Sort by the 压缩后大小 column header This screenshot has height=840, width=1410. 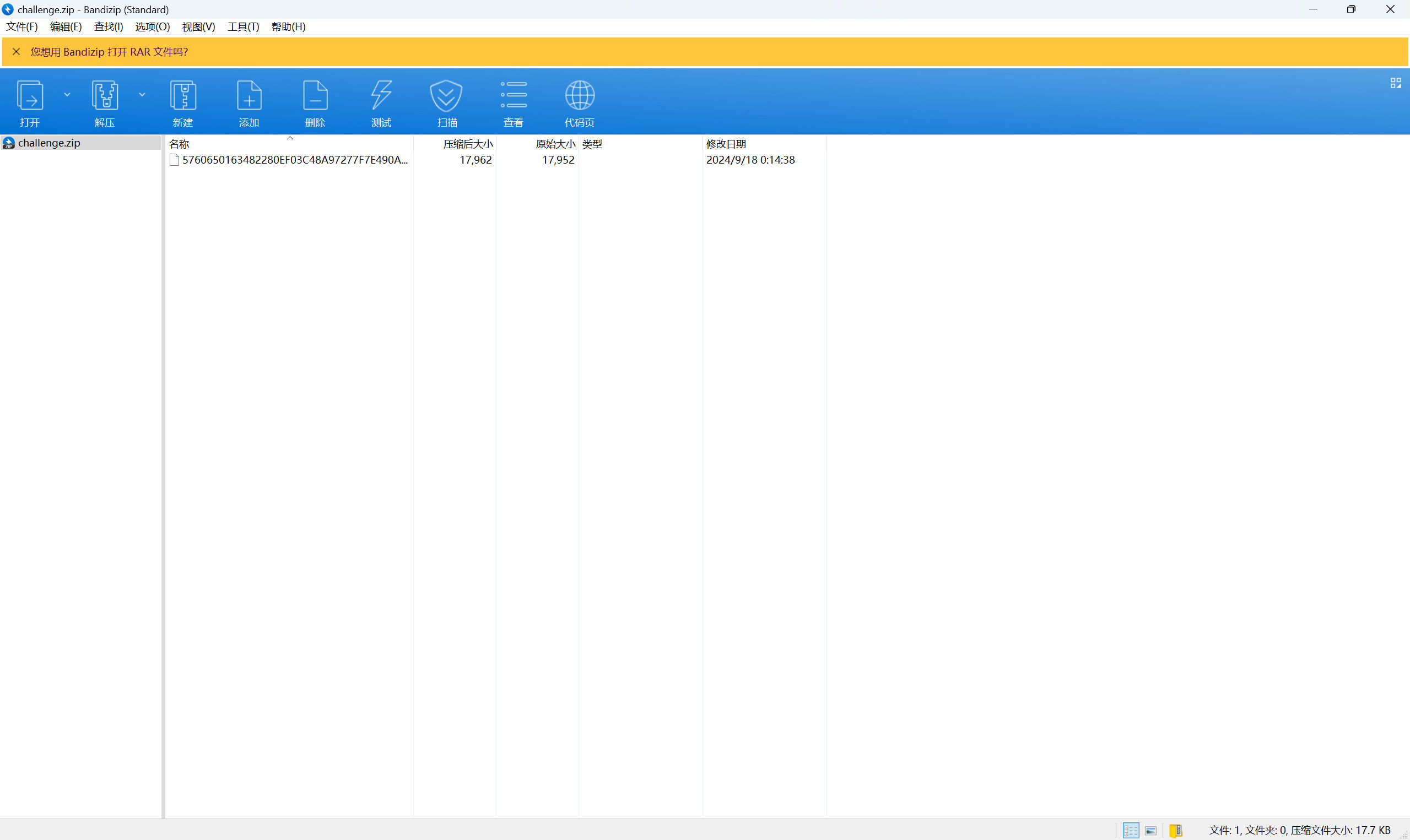click(x=455, y=144)
